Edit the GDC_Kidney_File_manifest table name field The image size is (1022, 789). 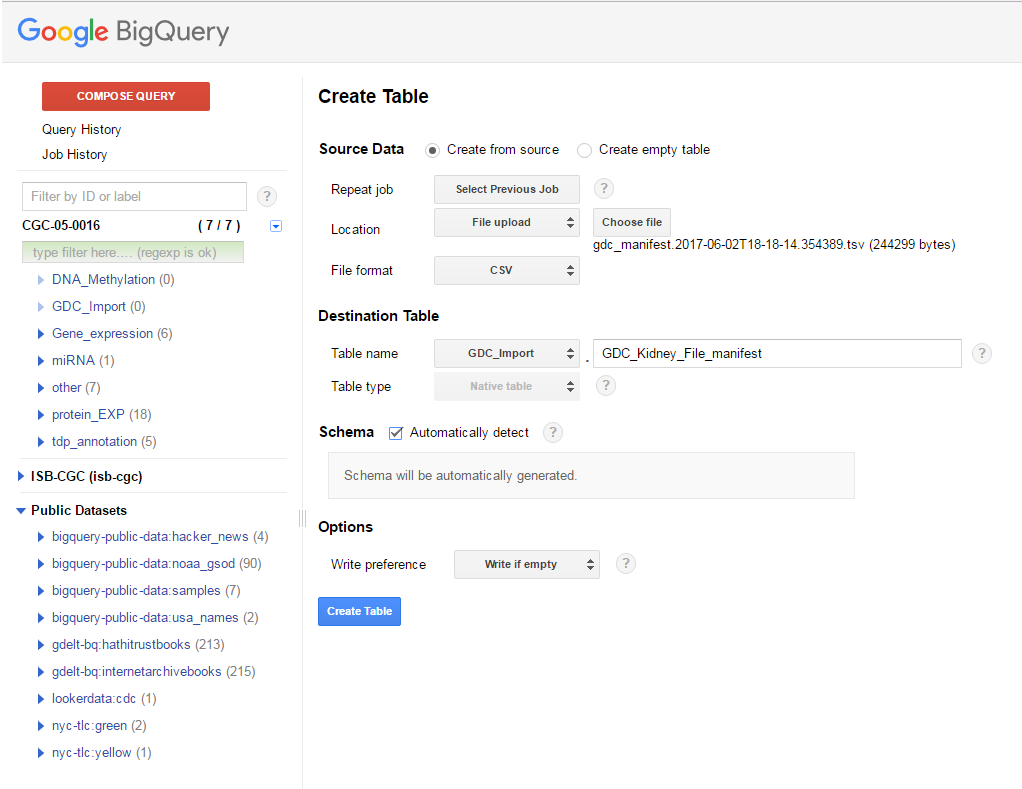coord(777,353)
